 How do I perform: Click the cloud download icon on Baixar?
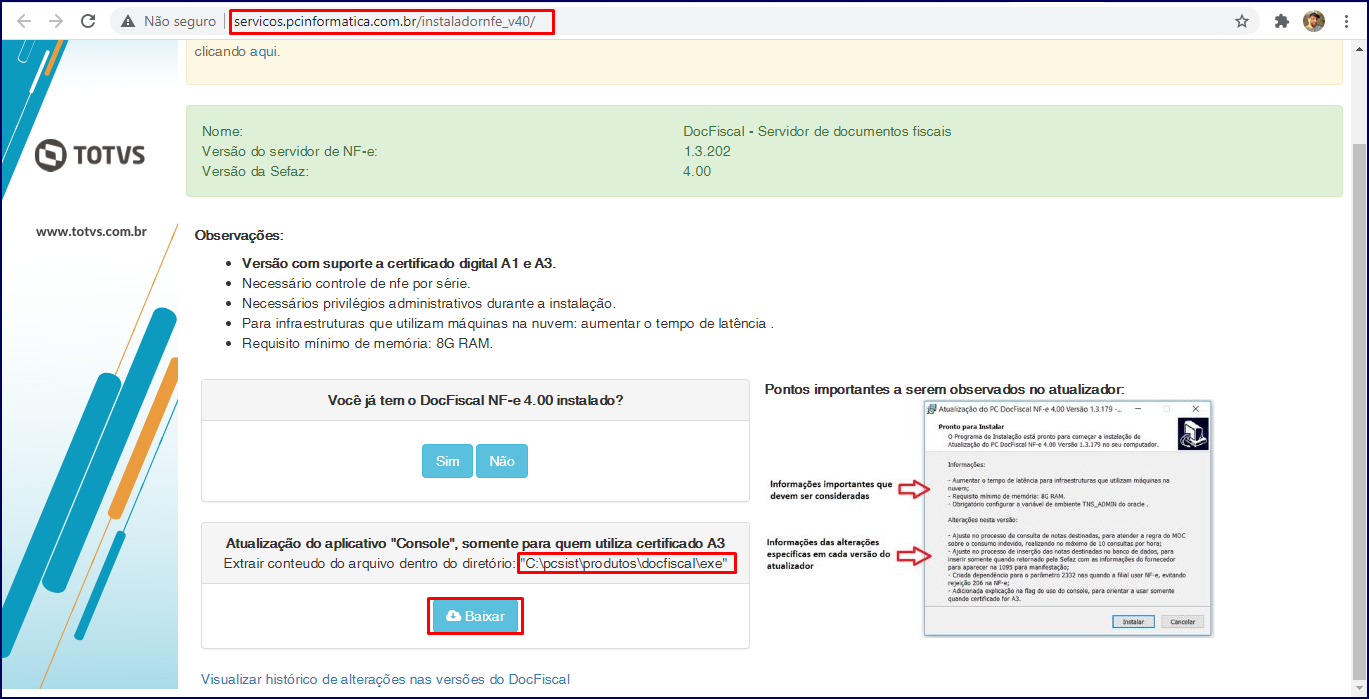453,616
